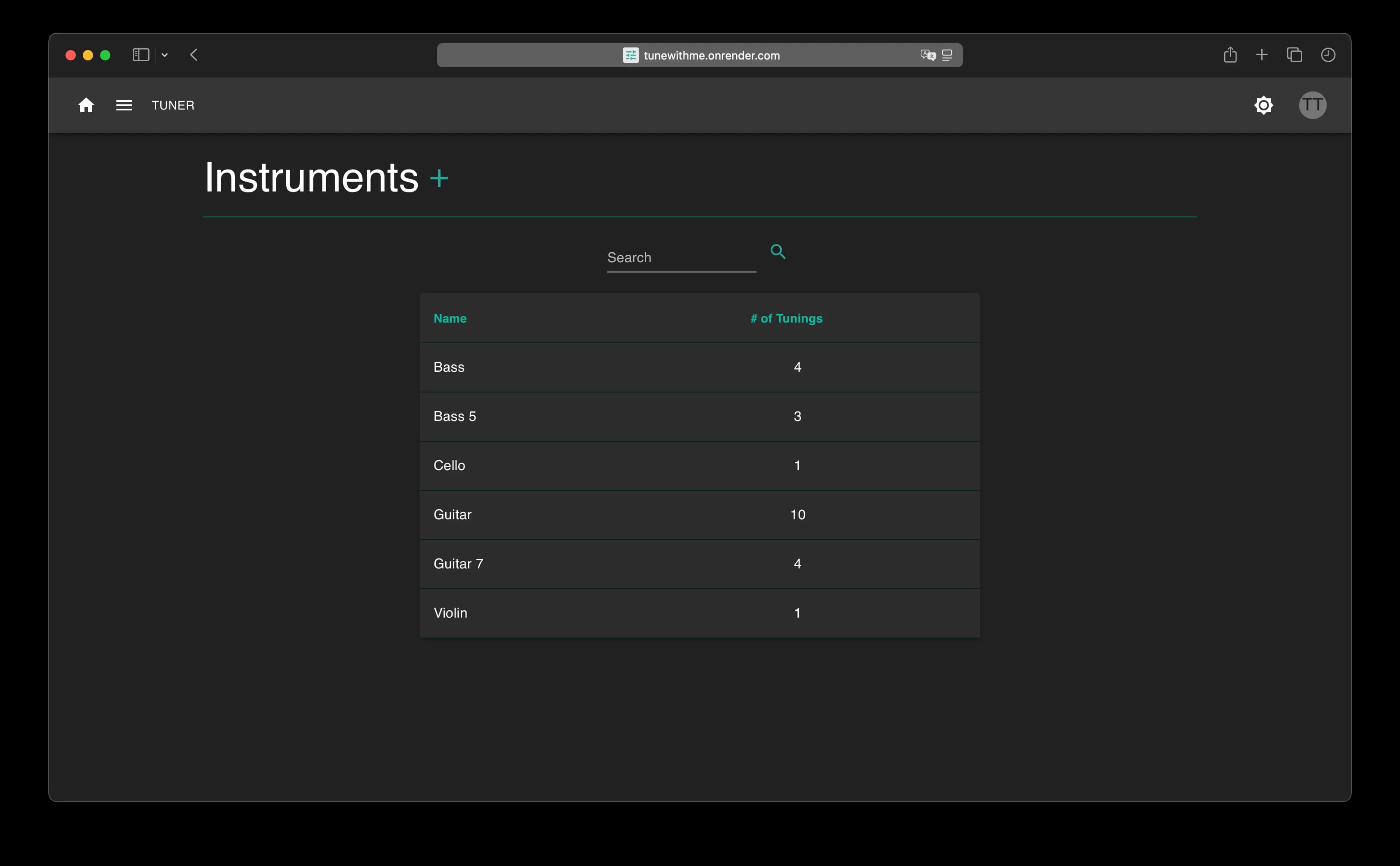Open the settings gear icon
The width and height of the screenshot is (1400, 866).
(x=1264, y=105)
